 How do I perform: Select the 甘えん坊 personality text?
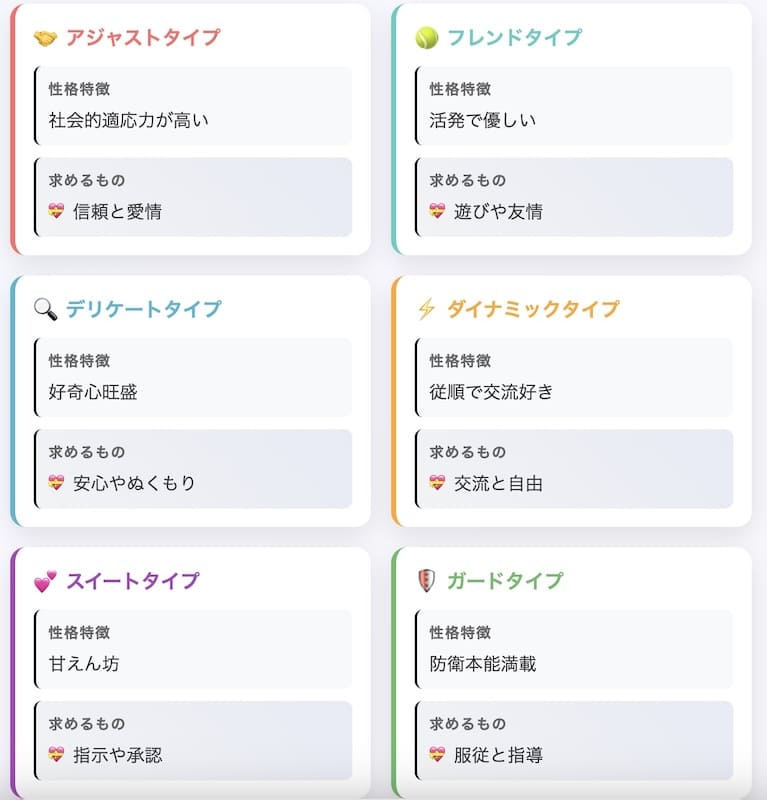coord(84,664)
